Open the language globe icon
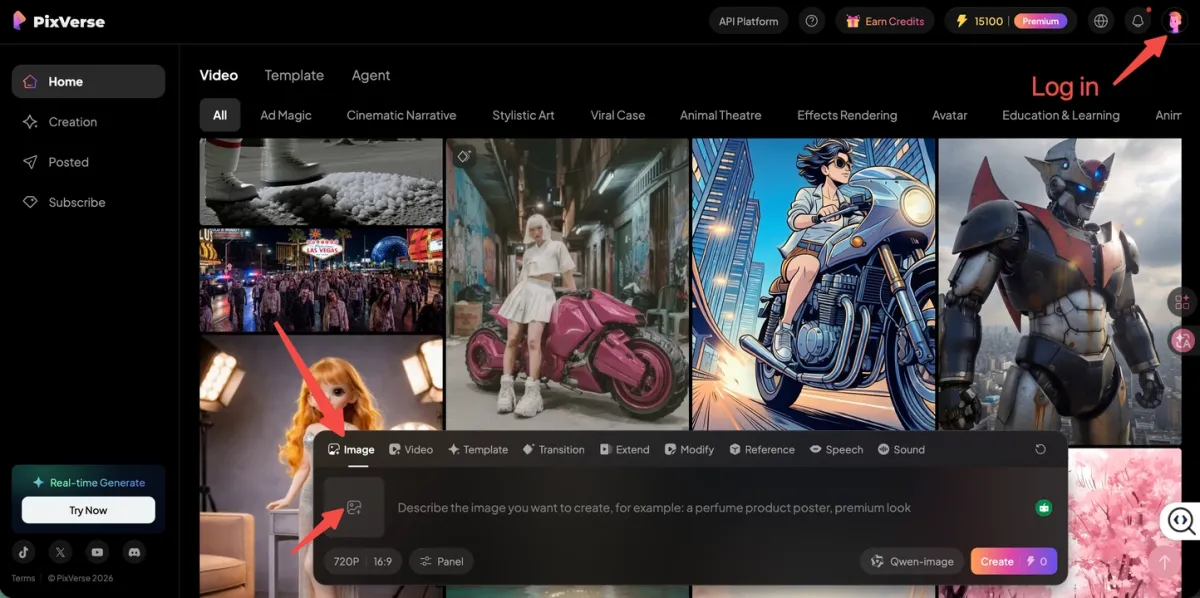This screenshot has width=1200, height=598. click(x=1101, y=21)
